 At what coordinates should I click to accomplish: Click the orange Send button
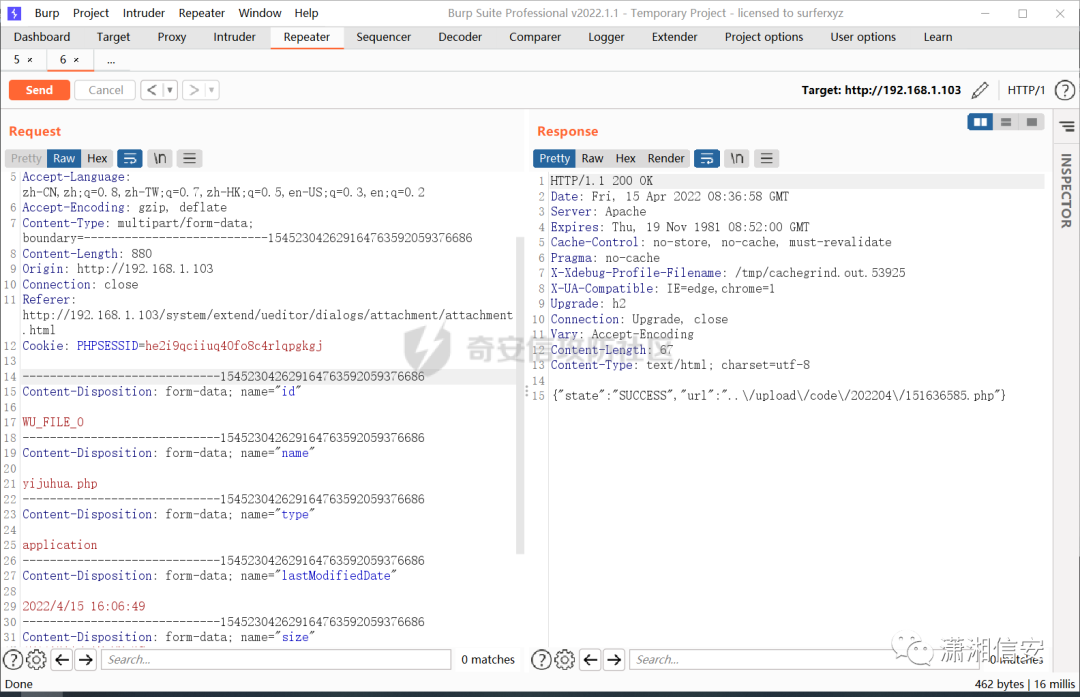pyautogui.click(x=39, y=90)
